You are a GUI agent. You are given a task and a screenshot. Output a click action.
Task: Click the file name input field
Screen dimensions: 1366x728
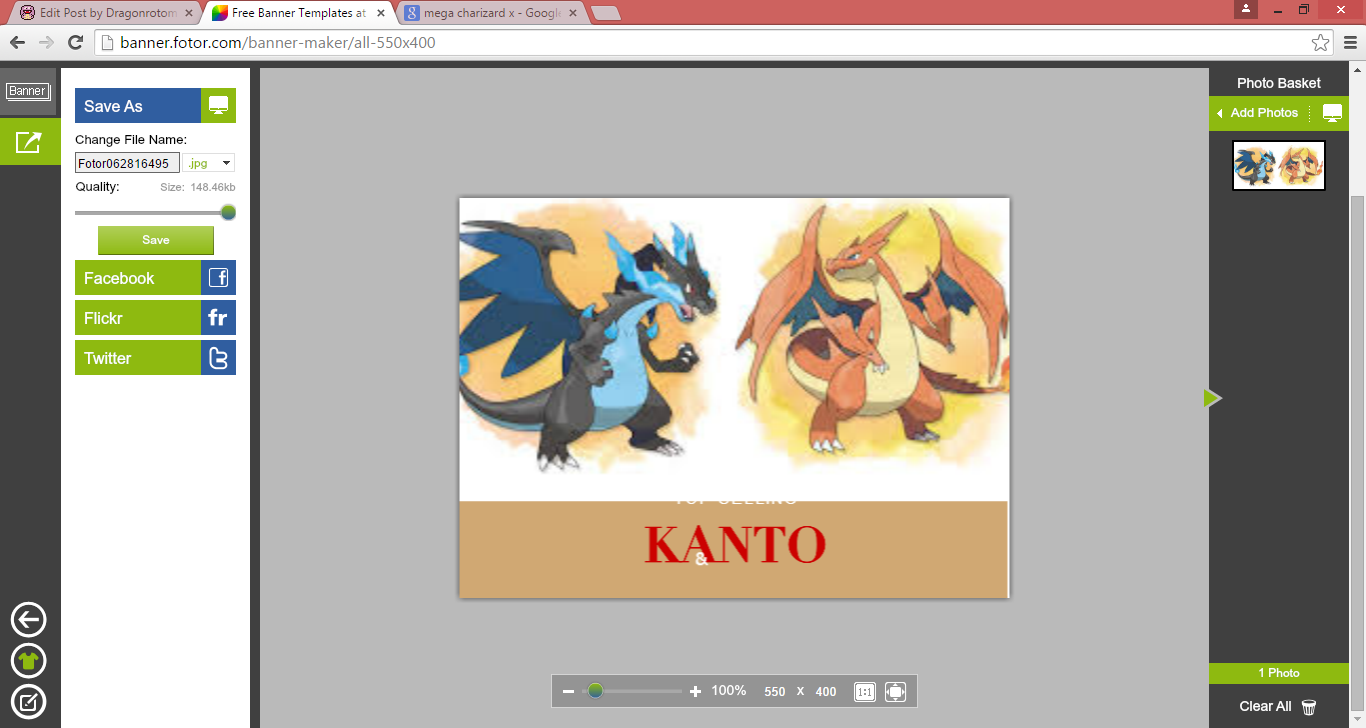tap(128, 163)
